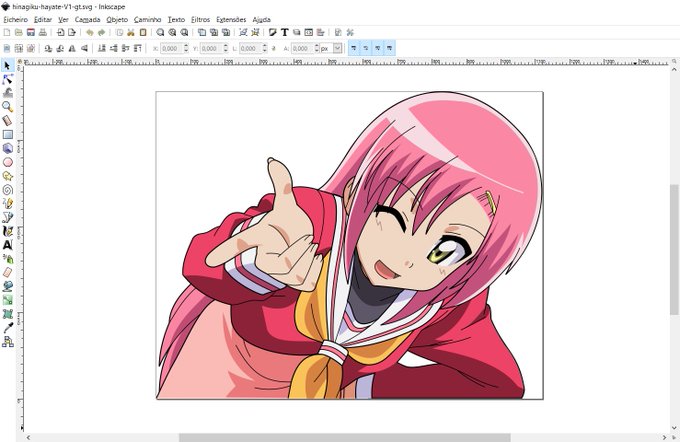Click the Cut scissors icon

pos(131,33)
